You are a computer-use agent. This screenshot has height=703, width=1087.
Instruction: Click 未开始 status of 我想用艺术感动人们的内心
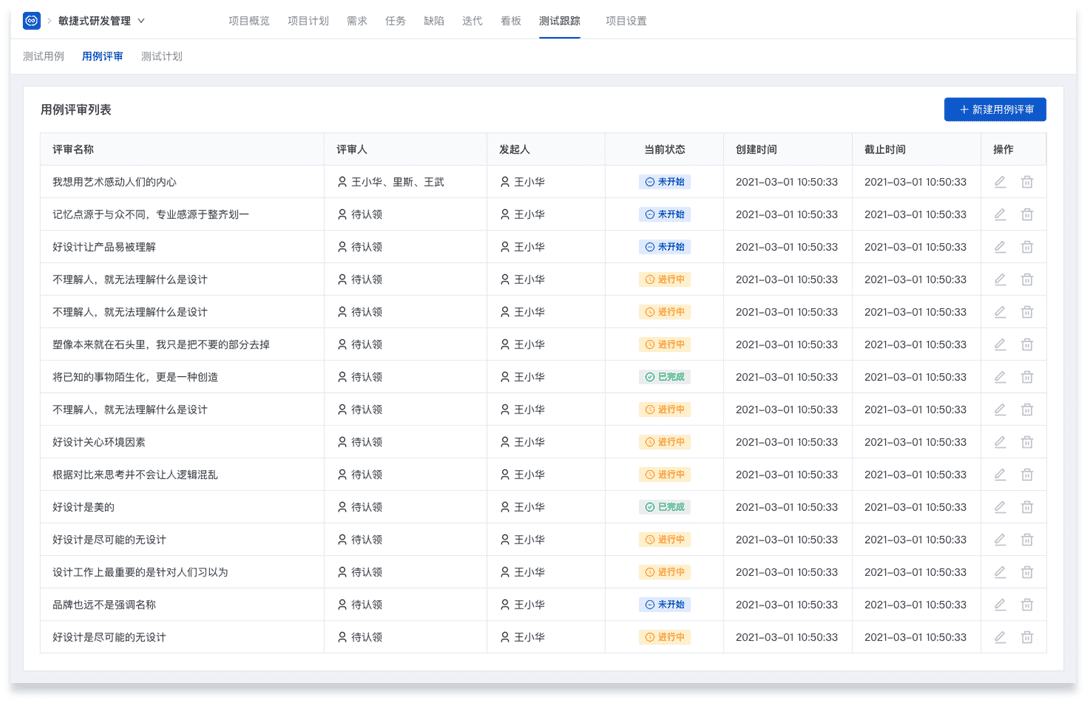664,182
